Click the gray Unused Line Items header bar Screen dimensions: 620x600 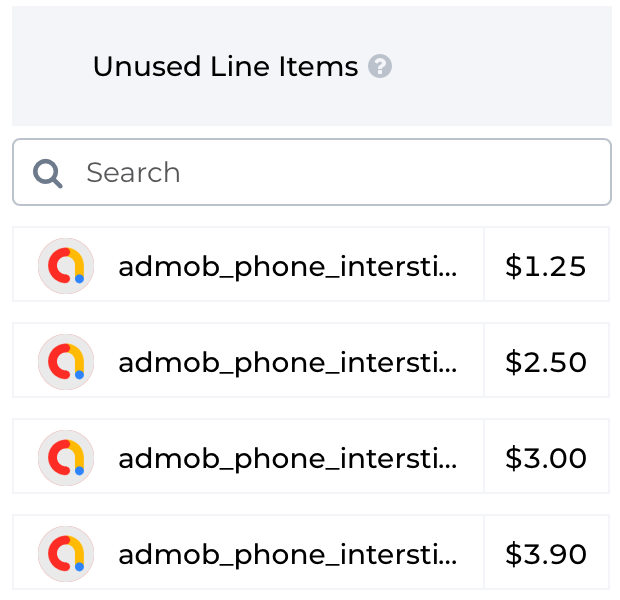[500, 67]
